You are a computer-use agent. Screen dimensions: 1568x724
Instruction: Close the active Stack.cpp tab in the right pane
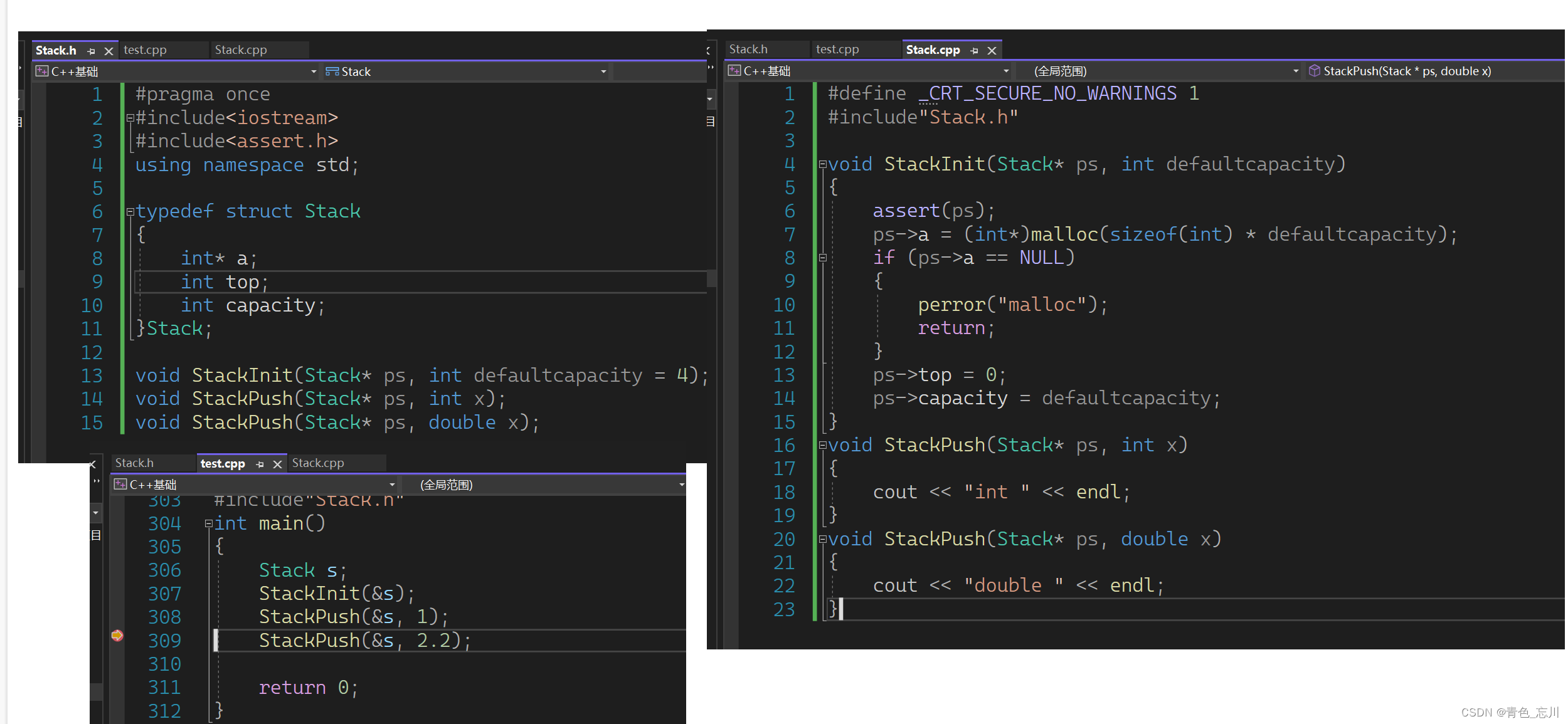992,50
